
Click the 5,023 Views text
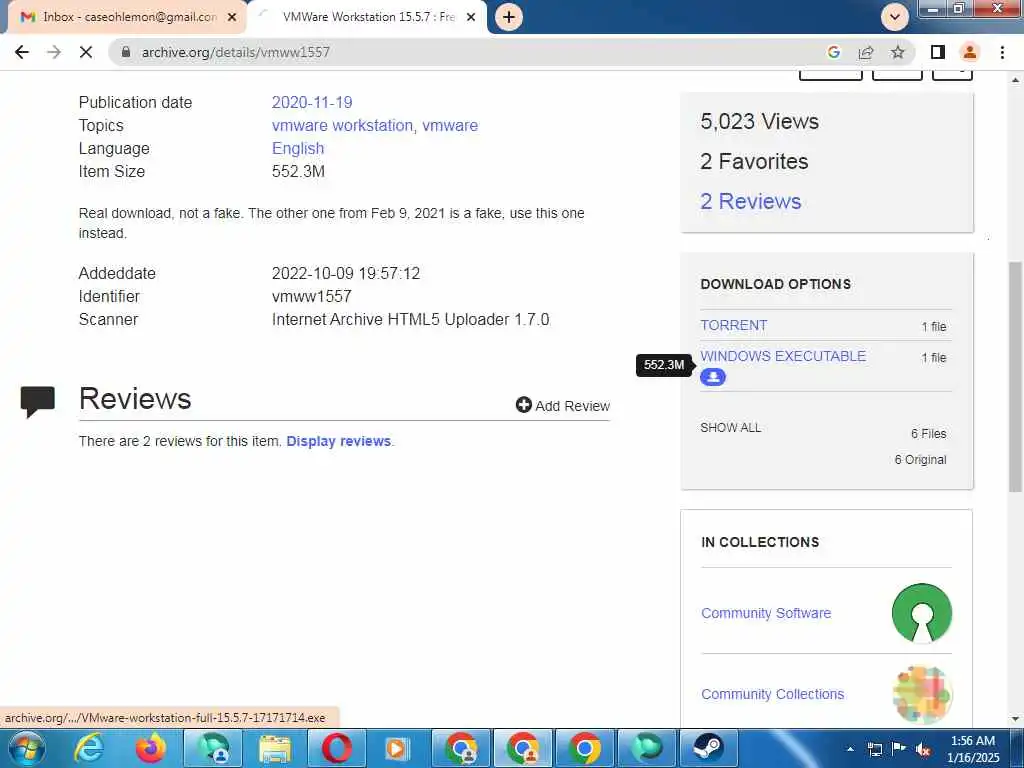tap(760, 121)
